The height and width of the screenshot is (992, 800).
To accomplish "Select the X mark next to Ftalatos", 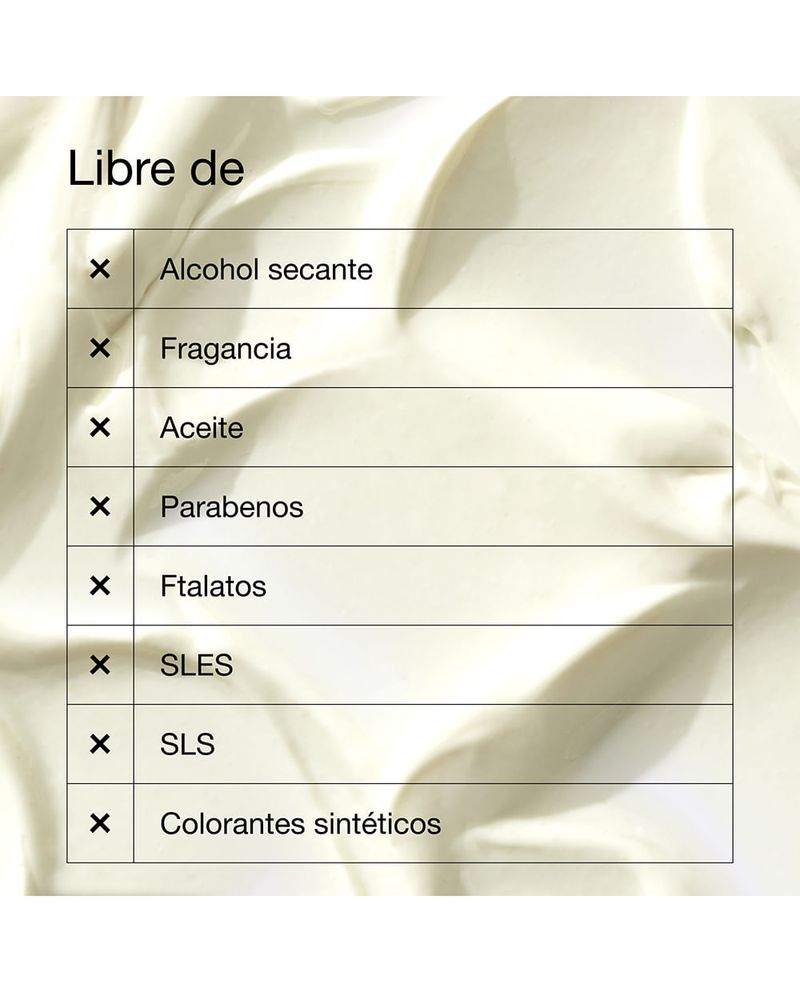I will (100, 585).
